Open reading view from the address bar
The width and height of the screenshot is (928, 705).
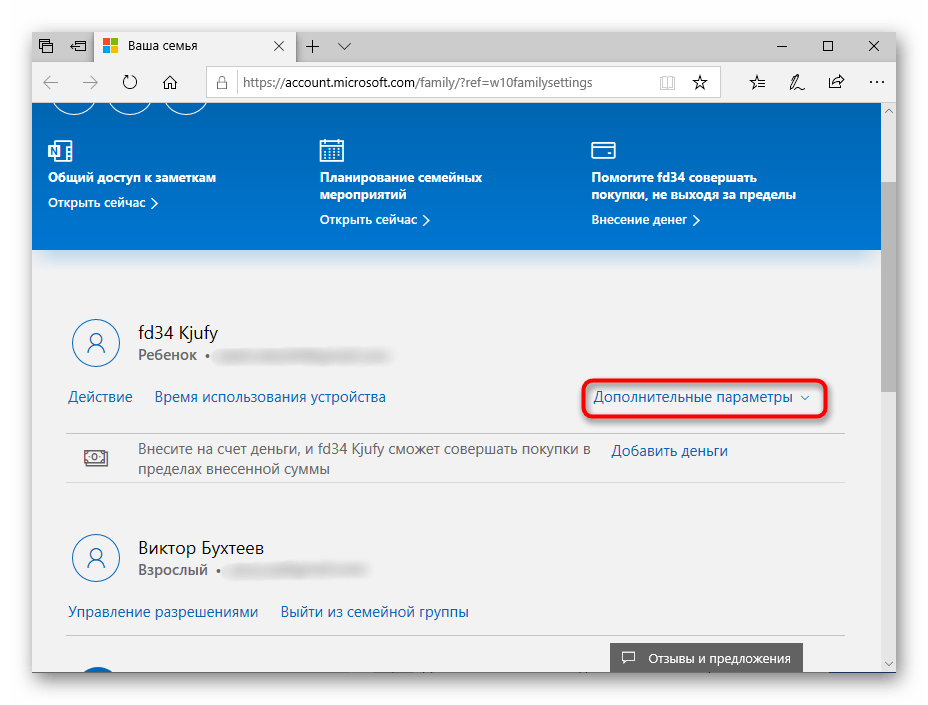click(667, 82)
